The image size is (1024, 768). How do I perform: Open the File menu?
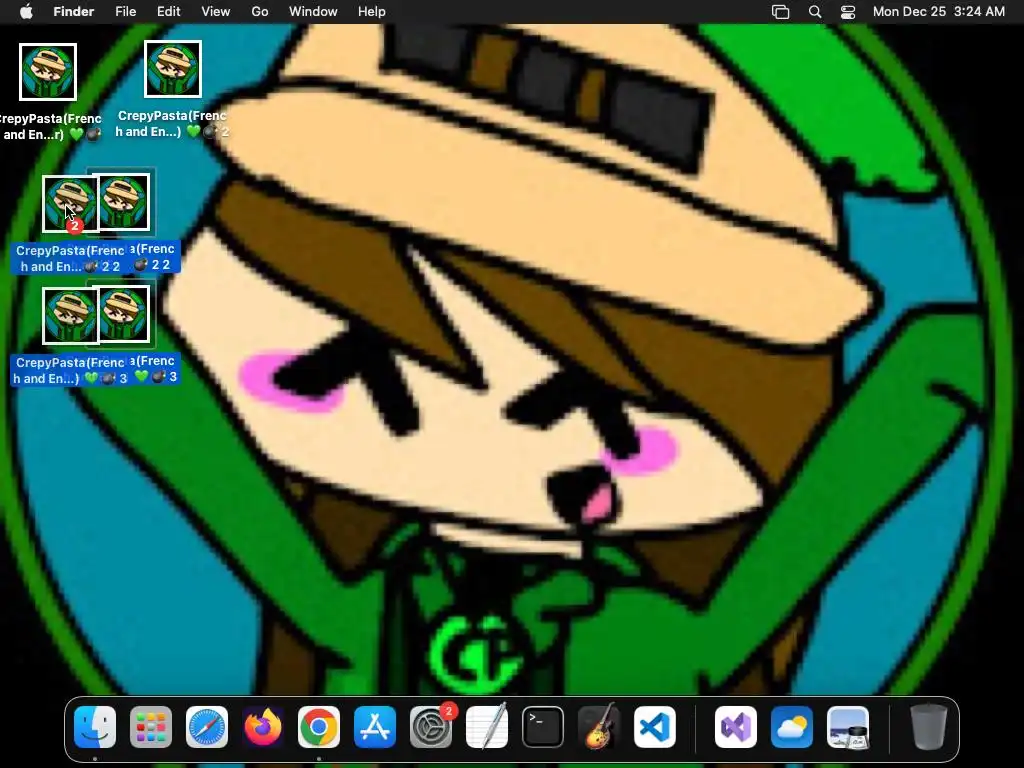125,12
